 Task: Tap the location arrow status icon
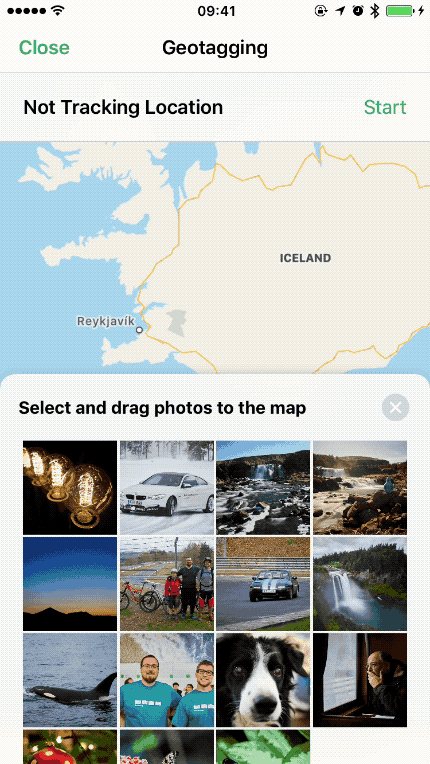pyautogui.click(x=340, y=11)
